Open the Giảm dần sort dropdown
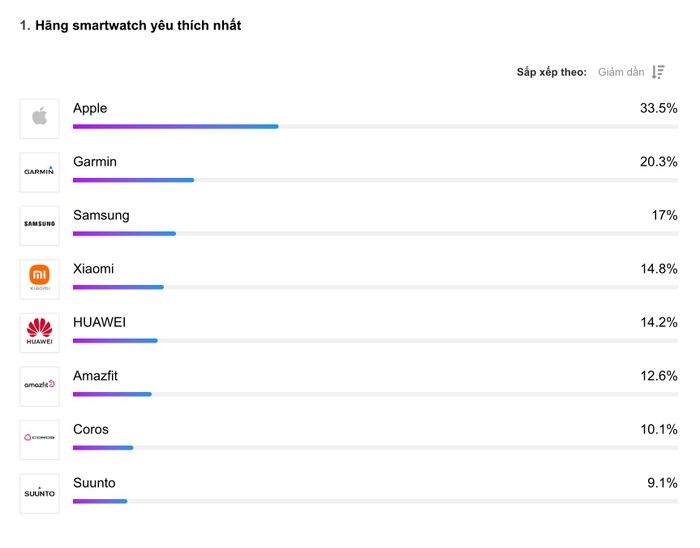The height and width of the screenshot is (548, 700). [x=621, y=72]
